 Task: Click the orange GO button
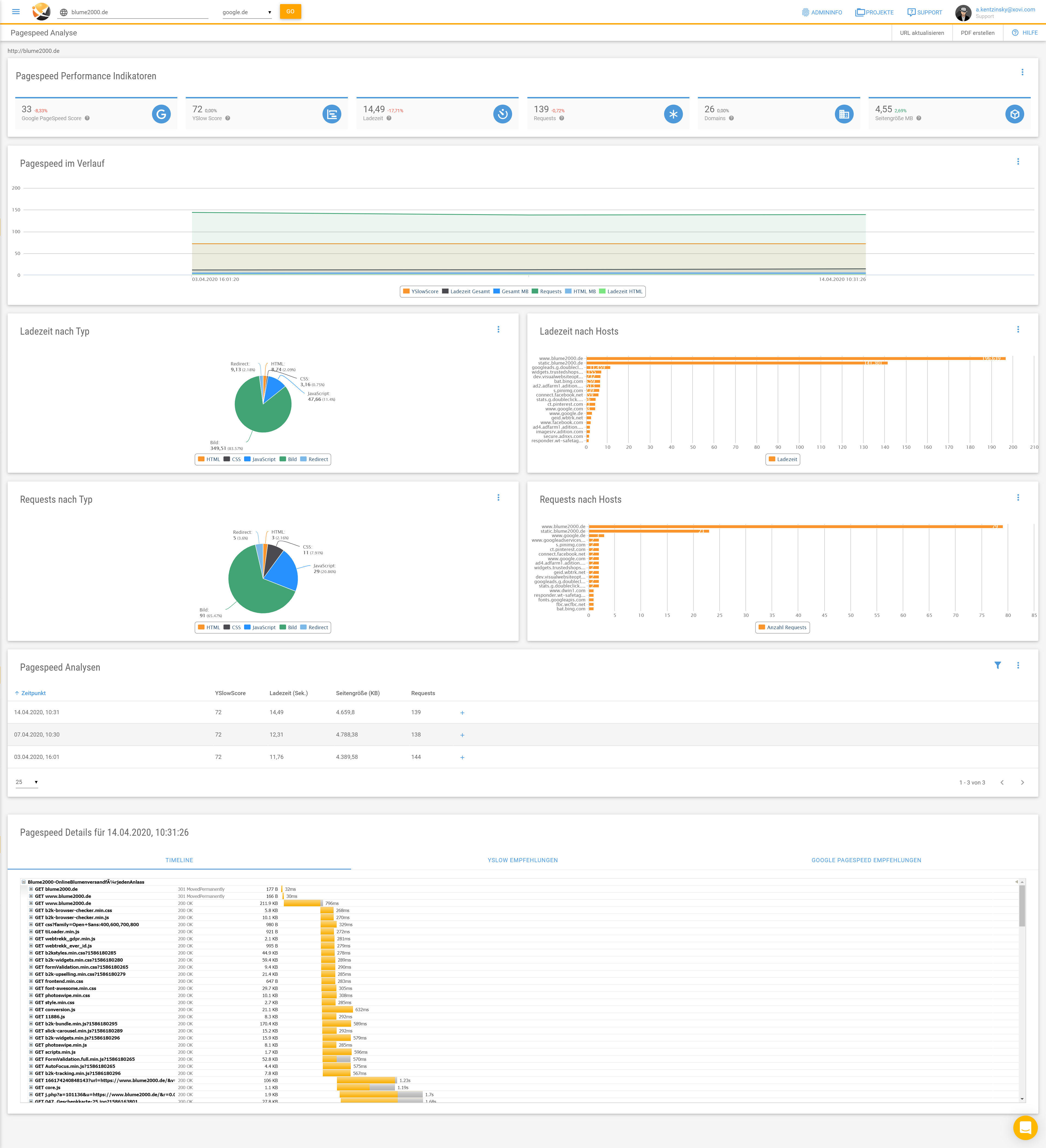pyautogui.click(x=290, y=11)
